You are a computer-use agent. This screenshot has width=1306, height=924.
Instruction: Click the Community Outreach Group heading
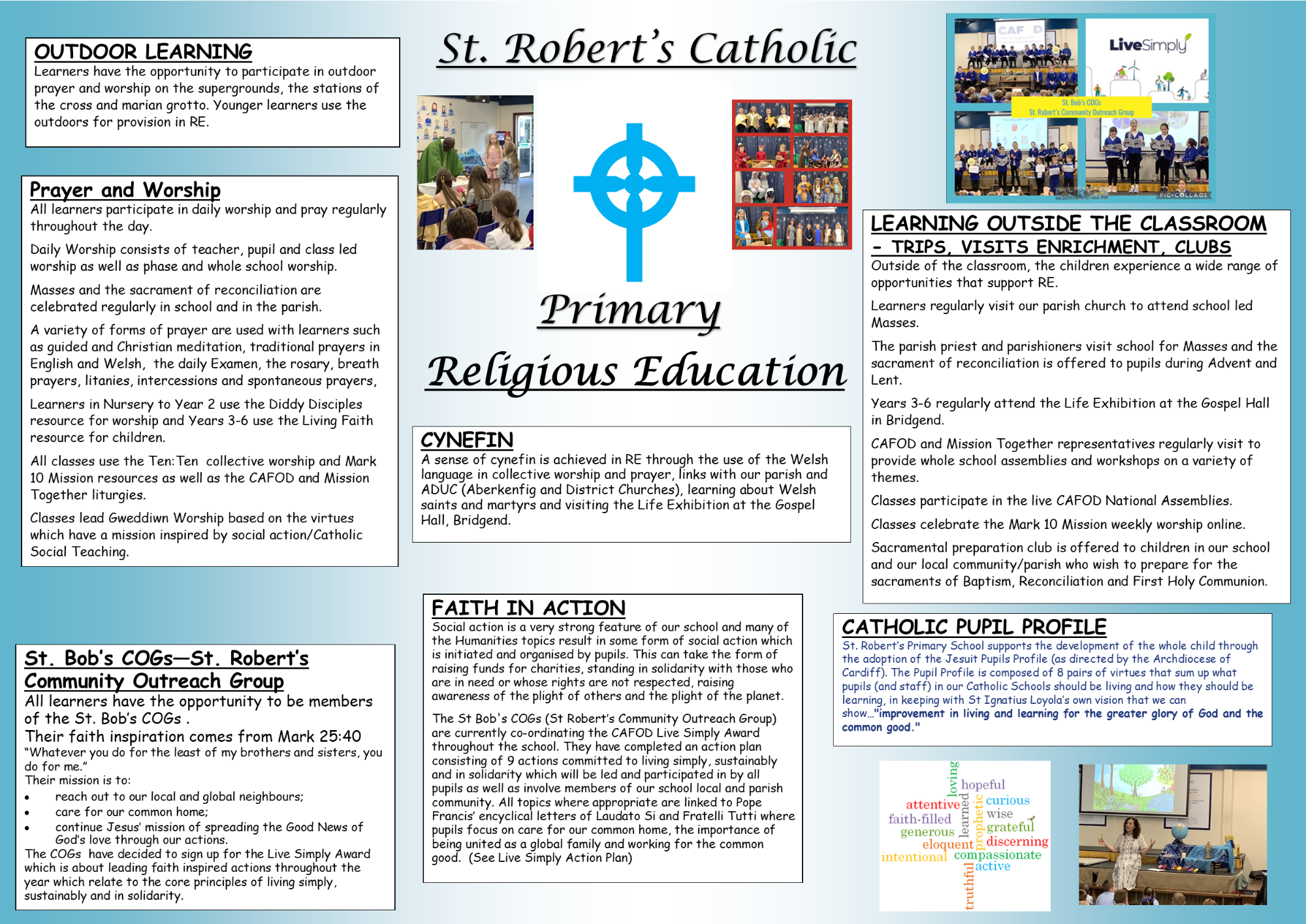154,681
